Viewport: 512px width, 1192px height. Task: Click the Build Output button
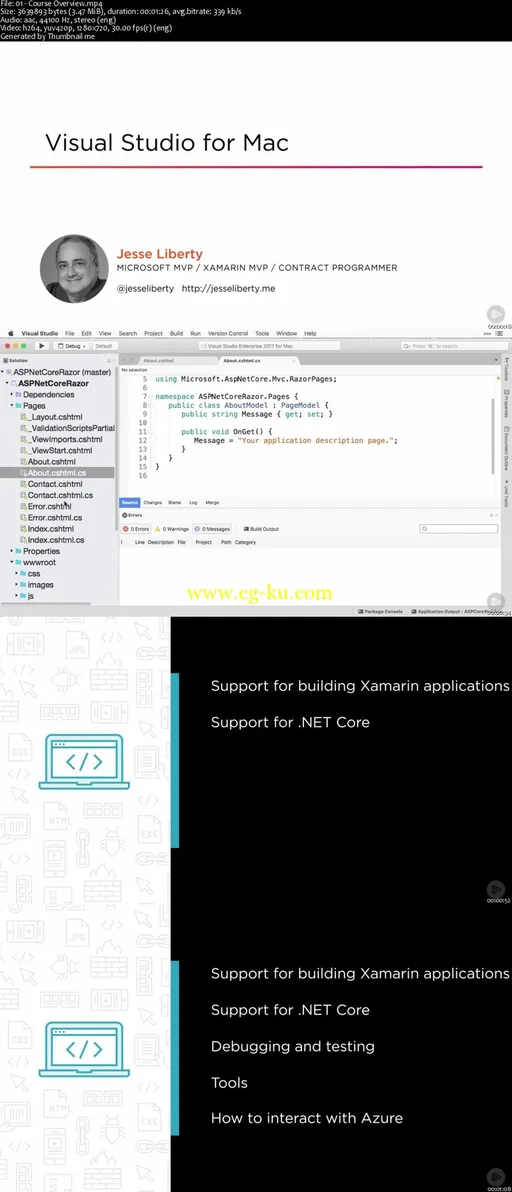[261, 528]
